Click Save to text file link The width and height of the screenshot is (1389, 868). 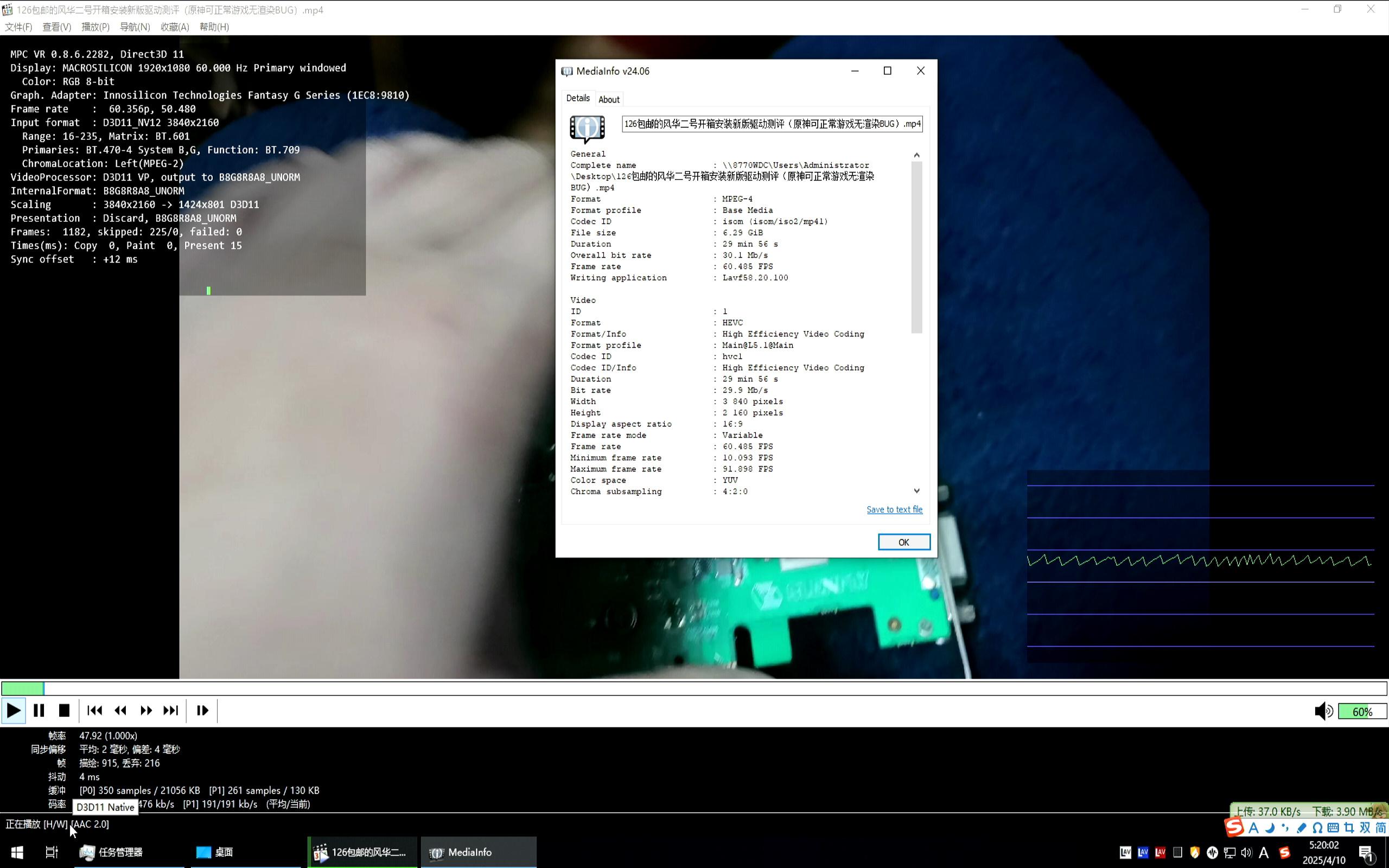point(894,509)
